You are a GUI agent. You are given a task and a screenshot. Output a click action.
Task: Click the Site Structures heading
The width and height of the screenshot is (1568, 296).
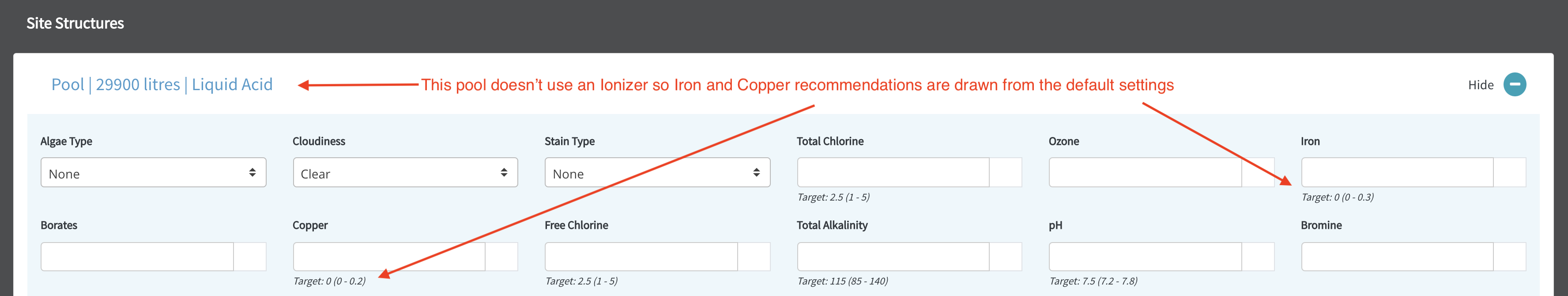click(x=75, y=23)
